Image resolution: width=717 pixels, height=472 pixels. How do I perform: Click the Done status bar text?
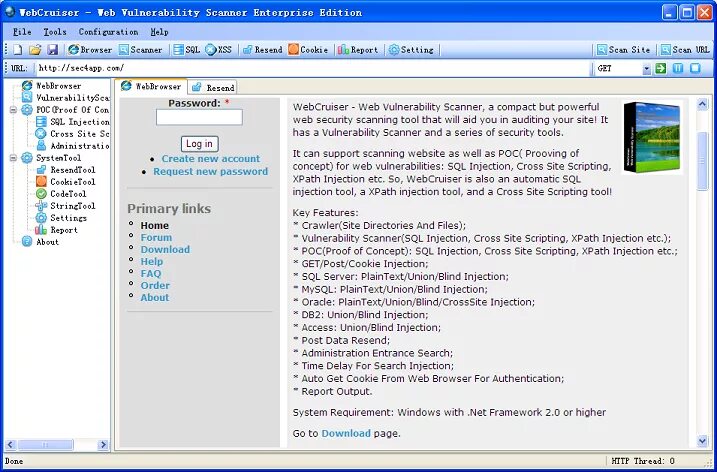click(14, 461)
